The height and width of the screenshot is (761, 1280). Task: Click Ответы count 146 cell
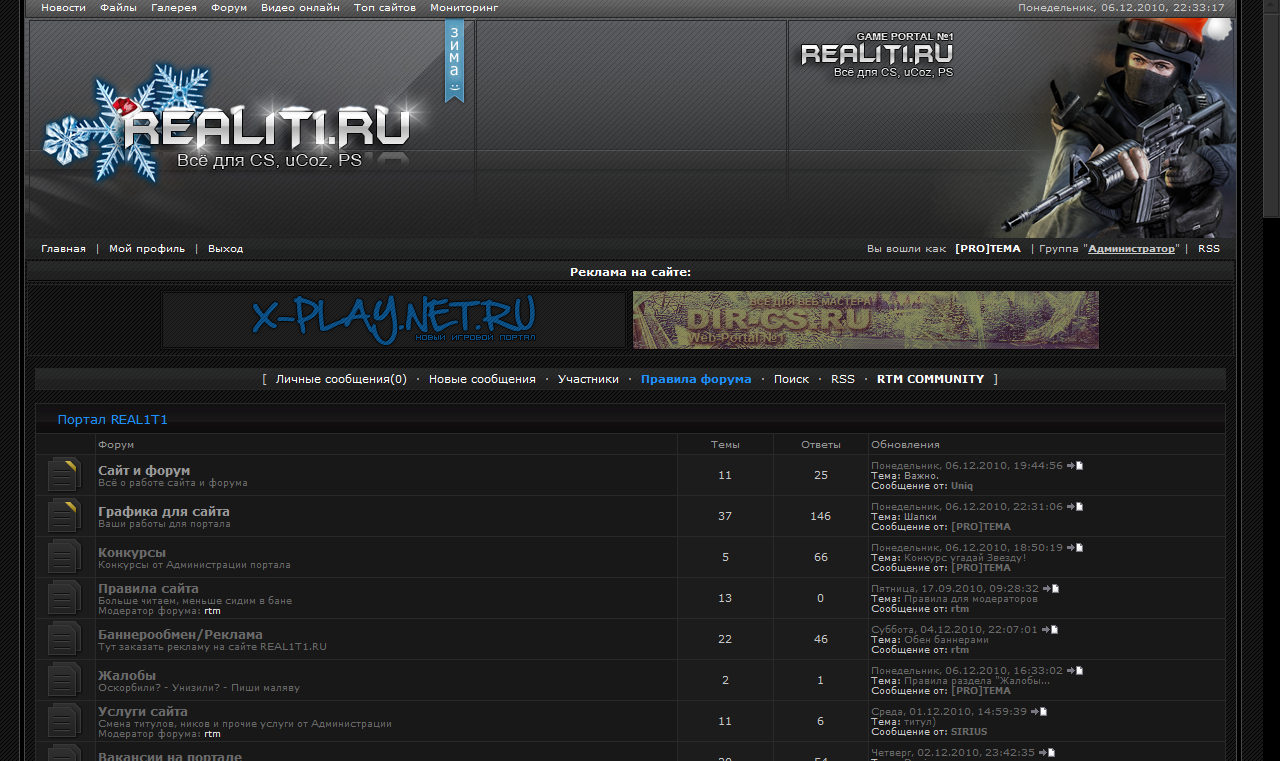pyautogui.click(x=821, y=516)
